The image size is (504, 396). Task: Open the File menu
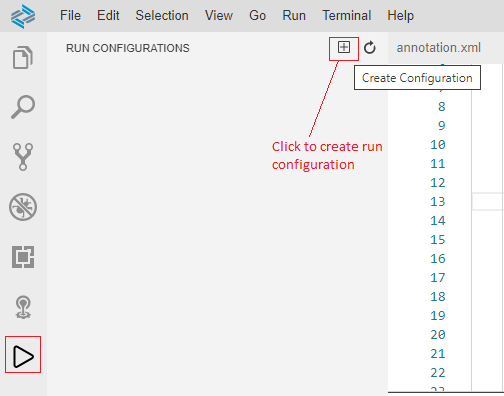[x=70, y=15]
